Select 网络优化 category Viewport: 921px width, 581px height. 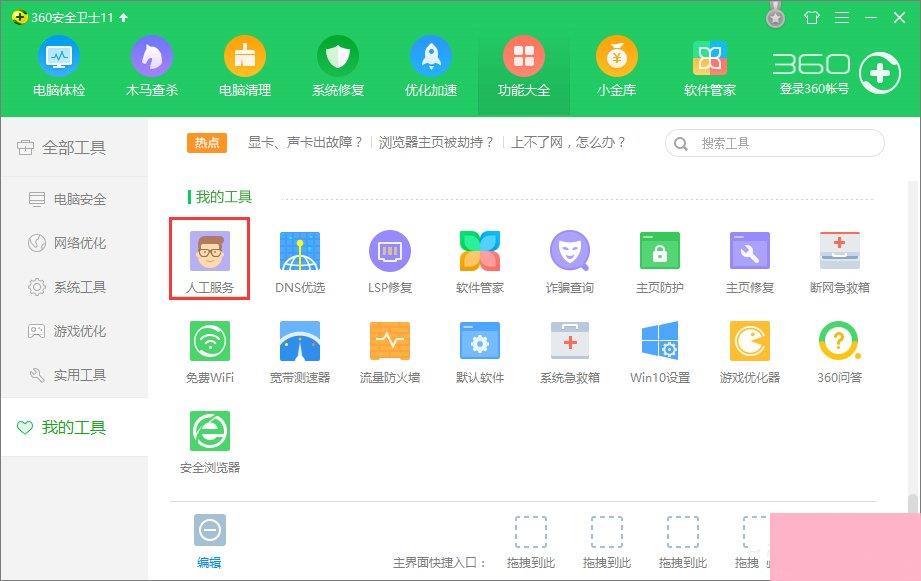point(67,243)
